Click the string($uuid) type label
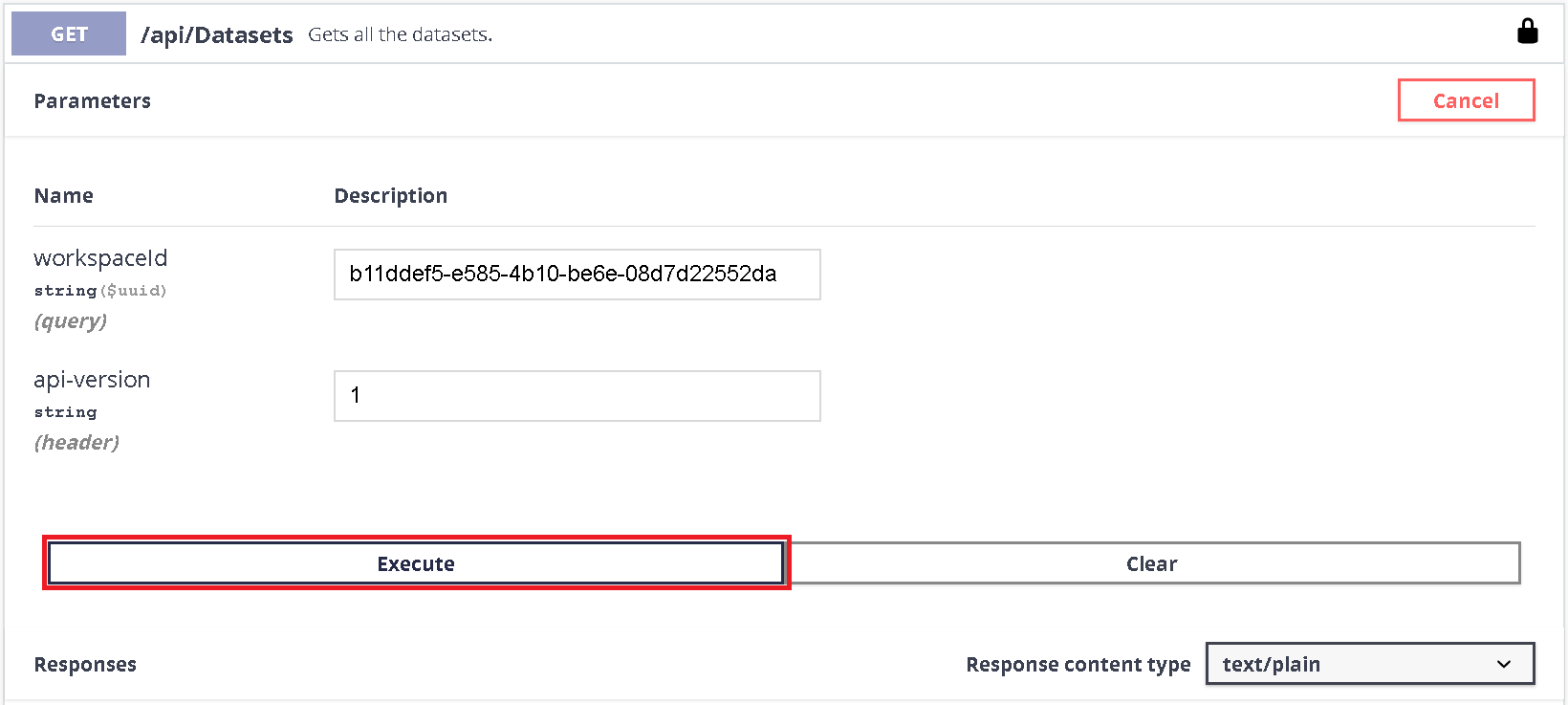 coord(100,291)
